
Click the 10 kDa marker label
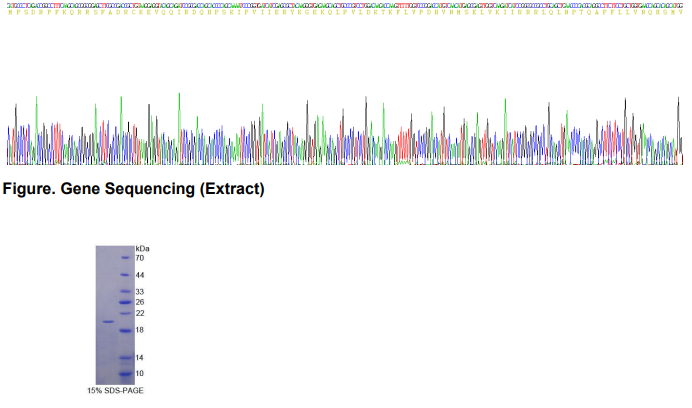tap(140, 373)
